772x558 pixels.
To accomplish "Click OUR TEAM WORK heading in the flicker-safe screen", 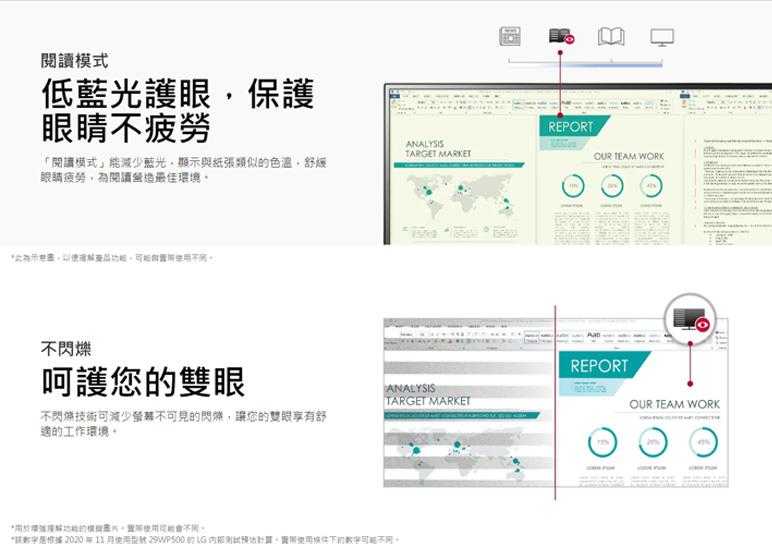I will [674, 404].
